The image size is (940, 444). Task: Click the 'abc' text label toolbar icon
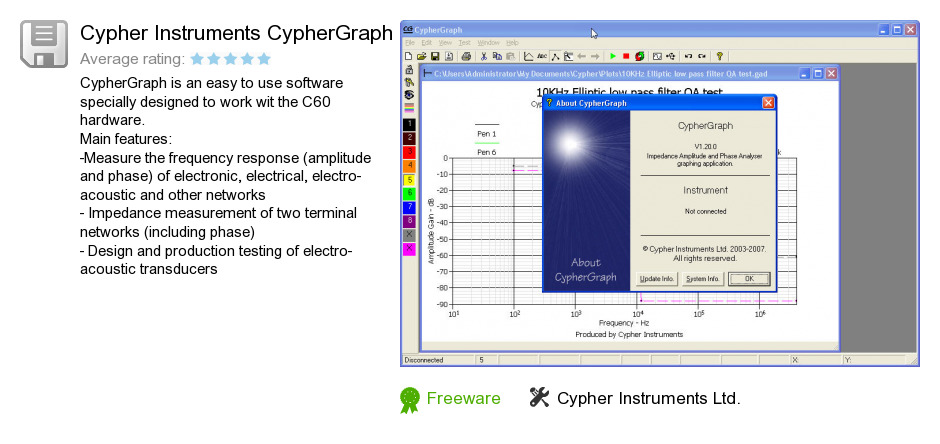[542, 56]
